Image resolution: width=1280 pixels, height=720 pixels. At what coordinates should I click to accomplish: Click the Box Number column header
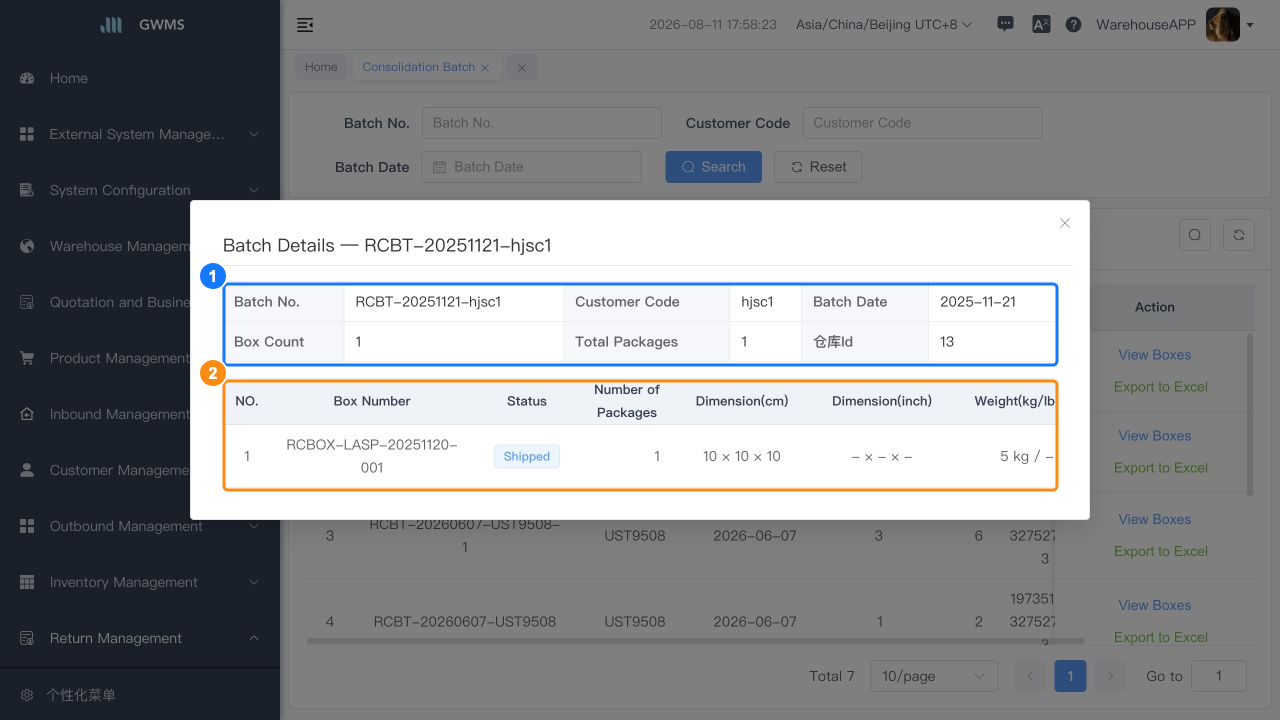tap(372, 401)
